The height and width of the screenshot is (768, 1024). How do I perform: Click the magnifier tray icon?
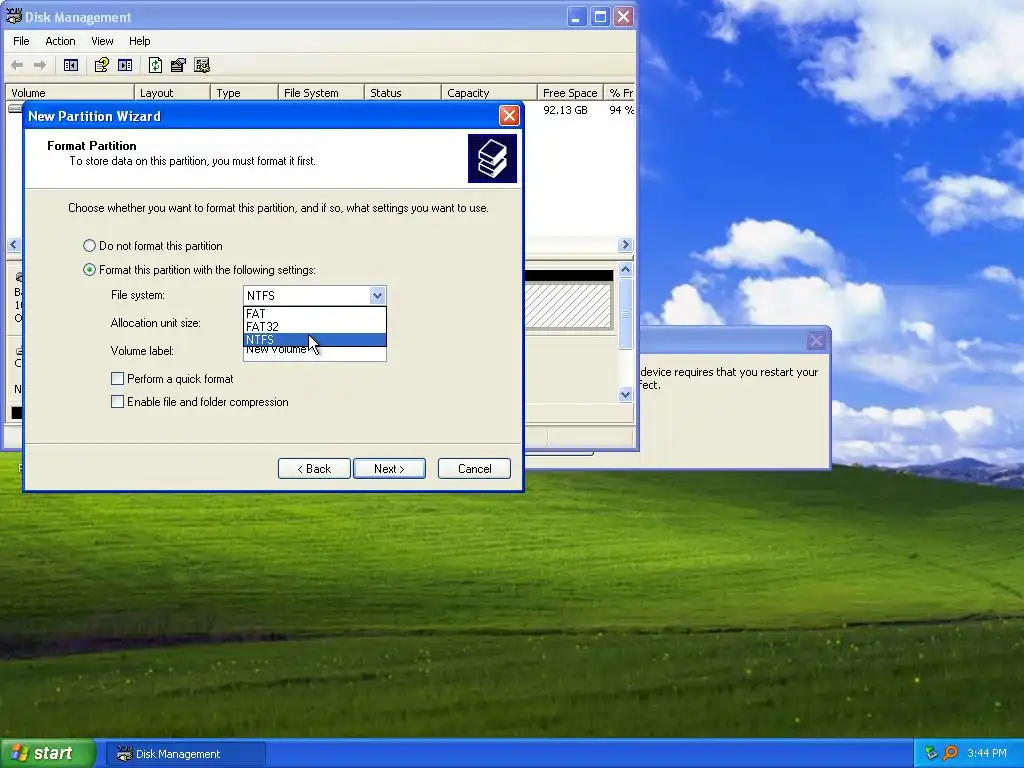pos(950,753)
